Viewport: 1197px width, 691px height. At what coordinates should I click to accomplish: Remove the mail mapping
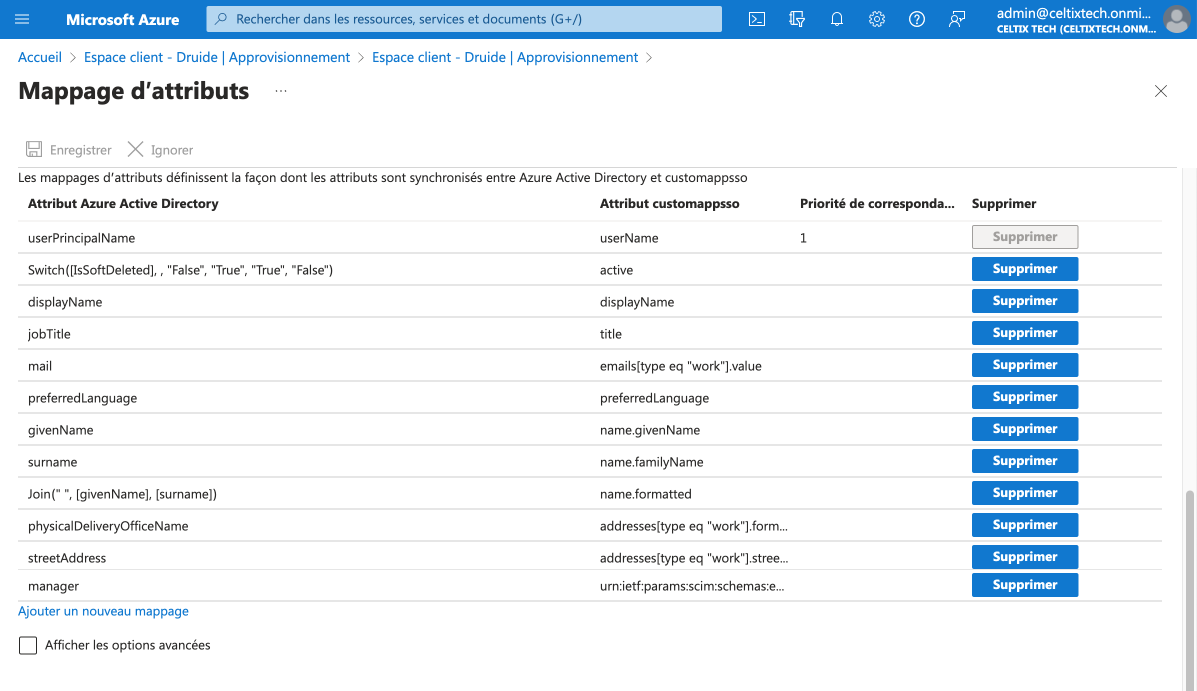click(x=1024, y=365)
